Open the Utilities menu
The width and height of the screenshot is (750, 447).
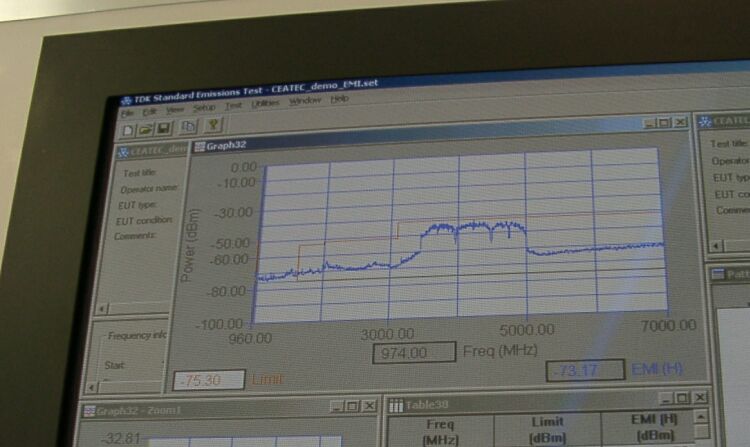pyautogui.click(x=265, y=104)
